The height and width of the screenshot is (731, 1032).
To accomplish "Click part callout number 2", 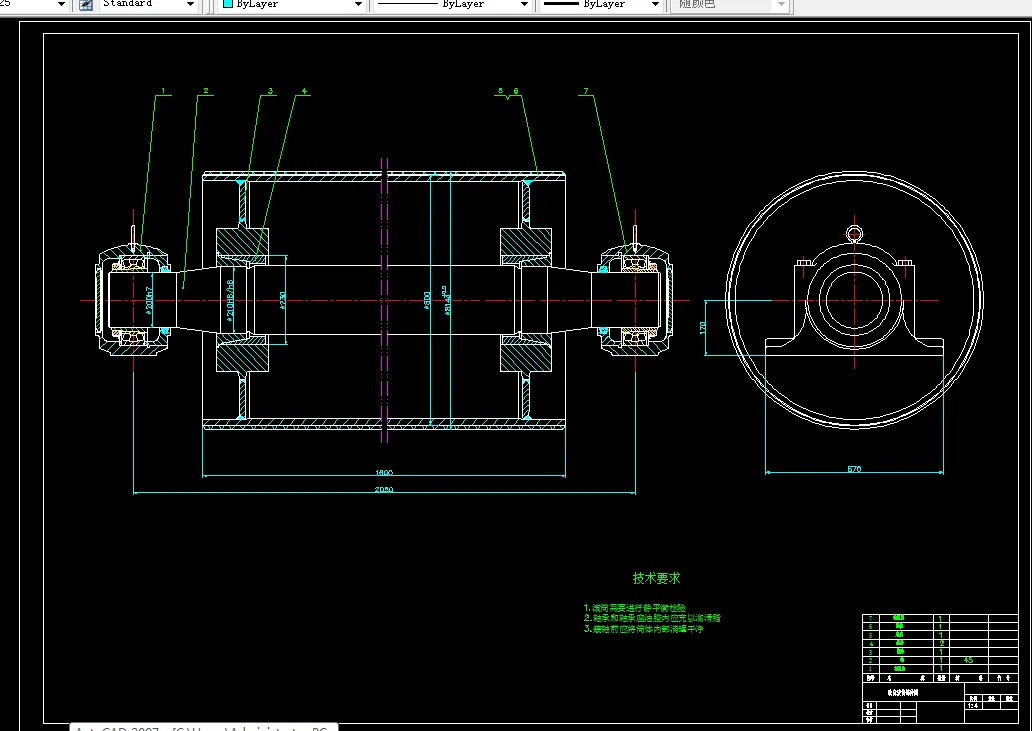I will click(x=206, y=91).
